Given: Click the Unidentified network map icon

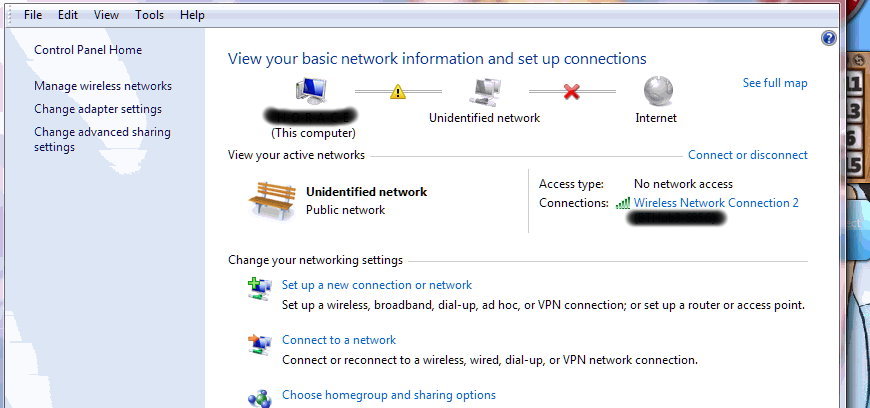Looking at the screenshot, I should (484, 91).
